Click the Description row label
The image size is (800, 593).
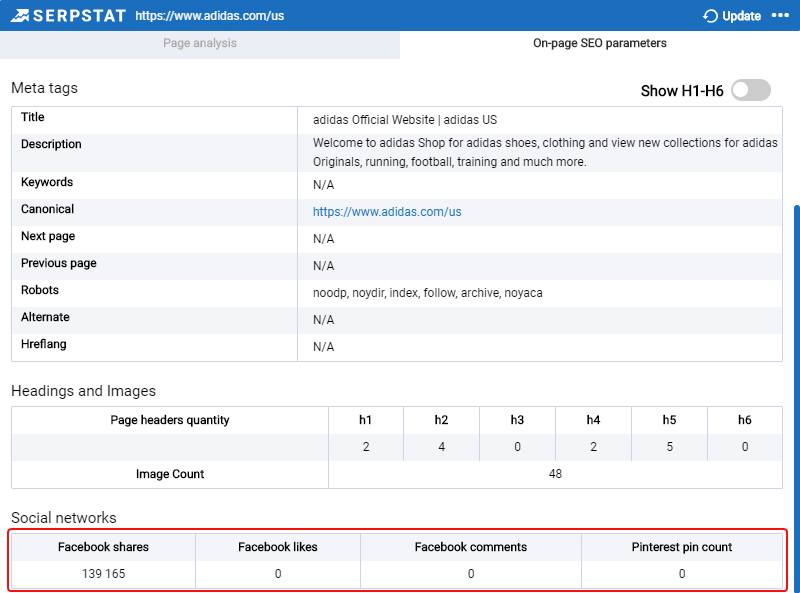51,144
